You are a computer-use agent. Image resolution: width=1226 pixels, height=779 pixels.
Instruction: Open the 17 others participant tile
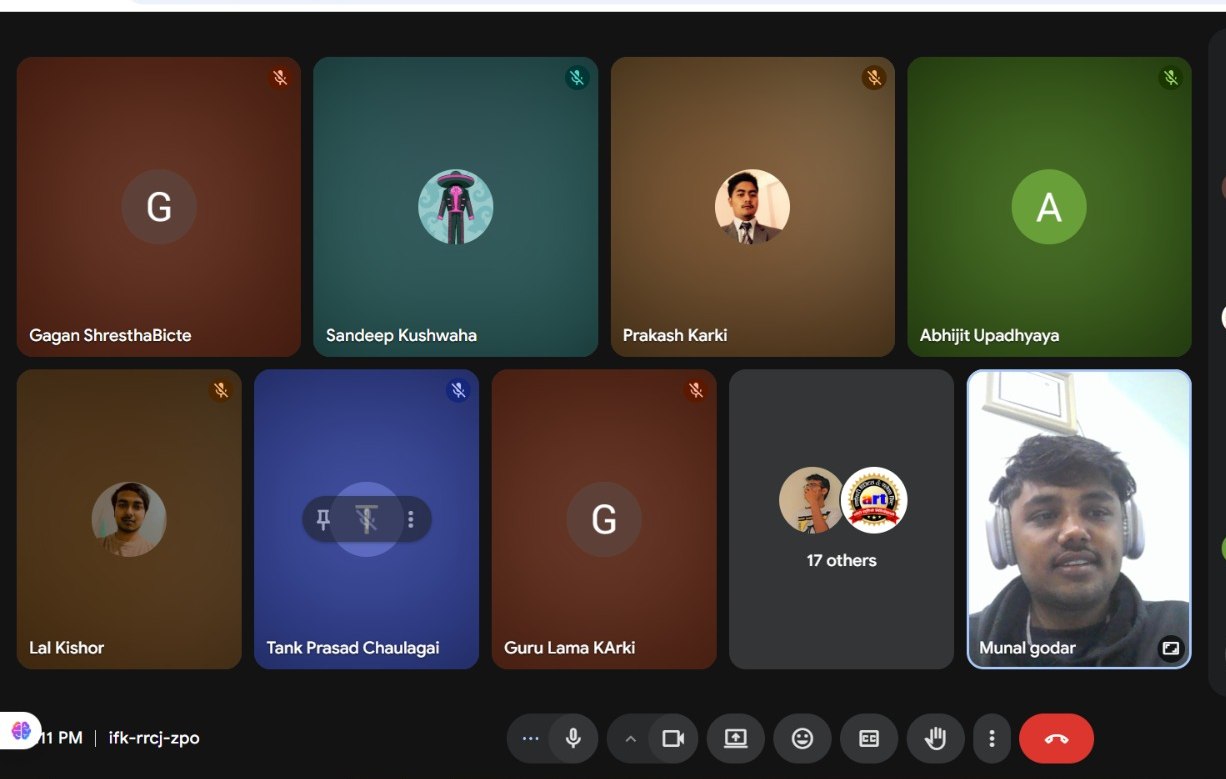pyautogui.click(x=841, y=519)
